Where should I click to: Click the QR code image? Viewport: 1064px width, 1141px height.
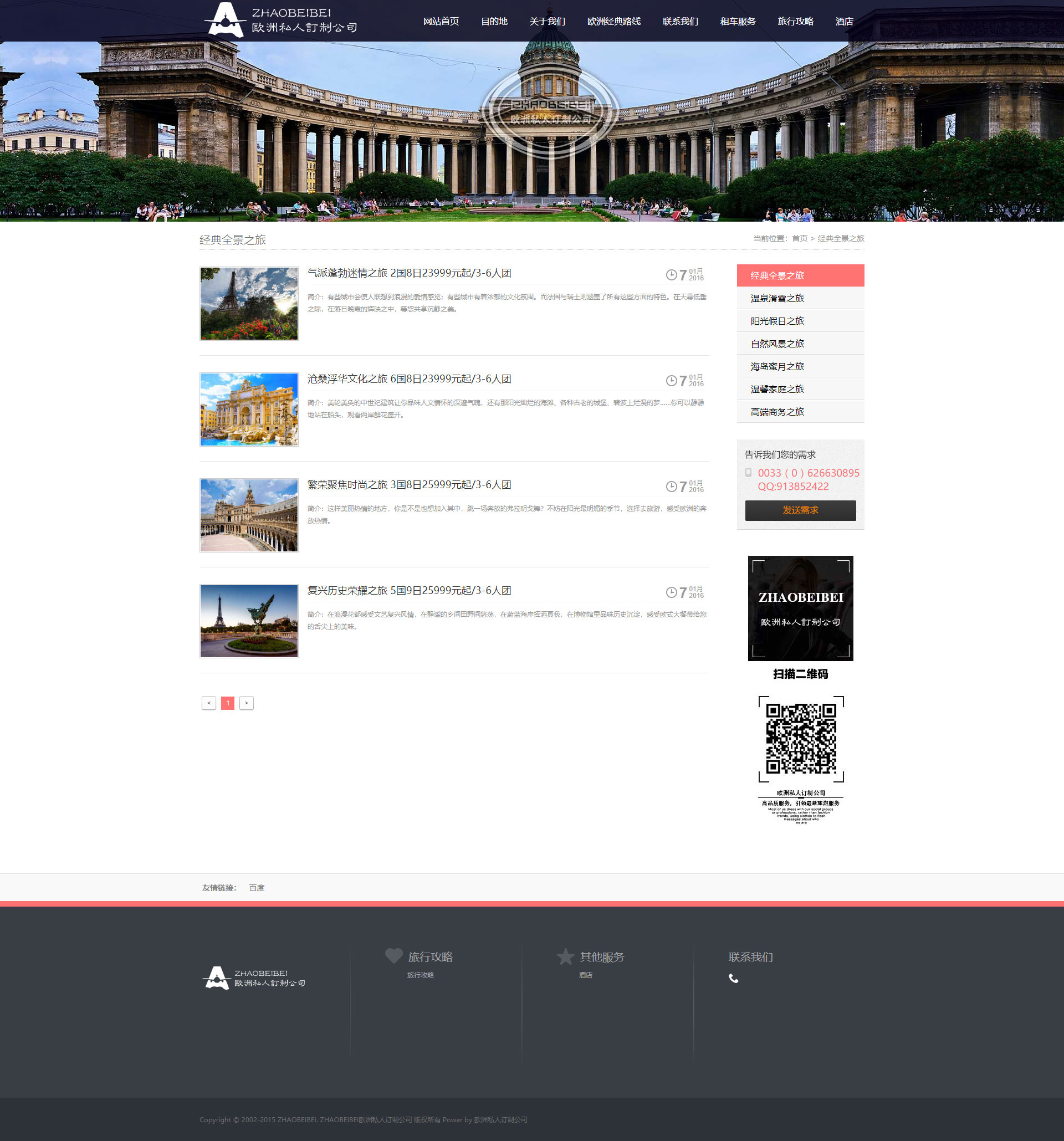click(801, 739)
